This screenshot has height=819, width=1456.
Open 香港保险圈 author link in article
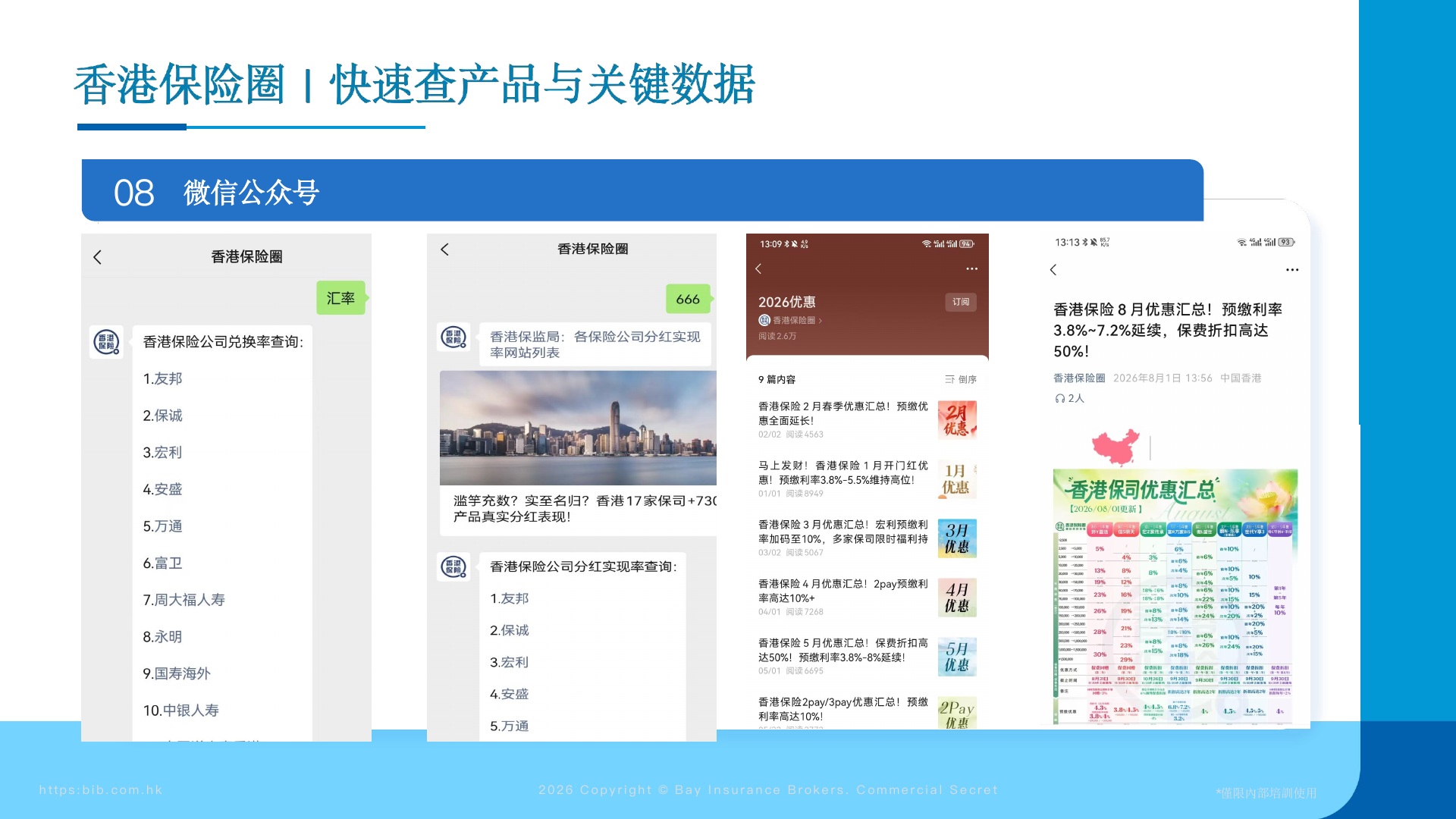pyautogui.click(x=1079, y=378)
